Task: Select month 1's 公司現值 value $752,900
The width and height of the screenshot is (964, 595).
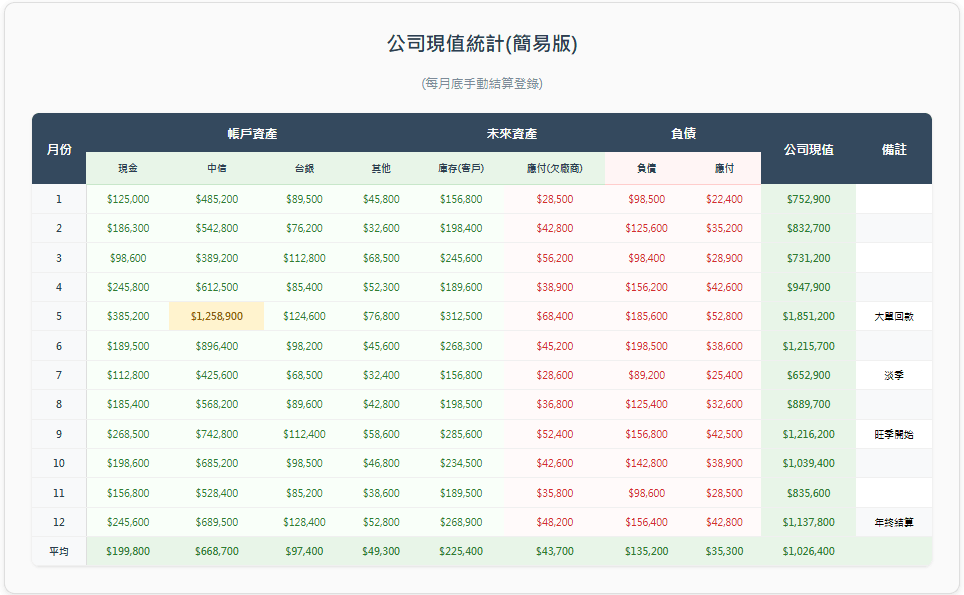Action: tap(810, 198)
